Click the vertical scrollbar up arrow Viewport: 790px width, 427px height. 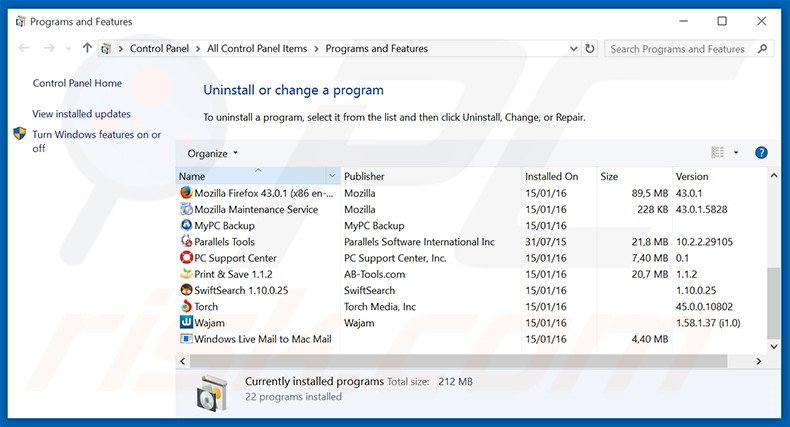click(x=773, y=176)
